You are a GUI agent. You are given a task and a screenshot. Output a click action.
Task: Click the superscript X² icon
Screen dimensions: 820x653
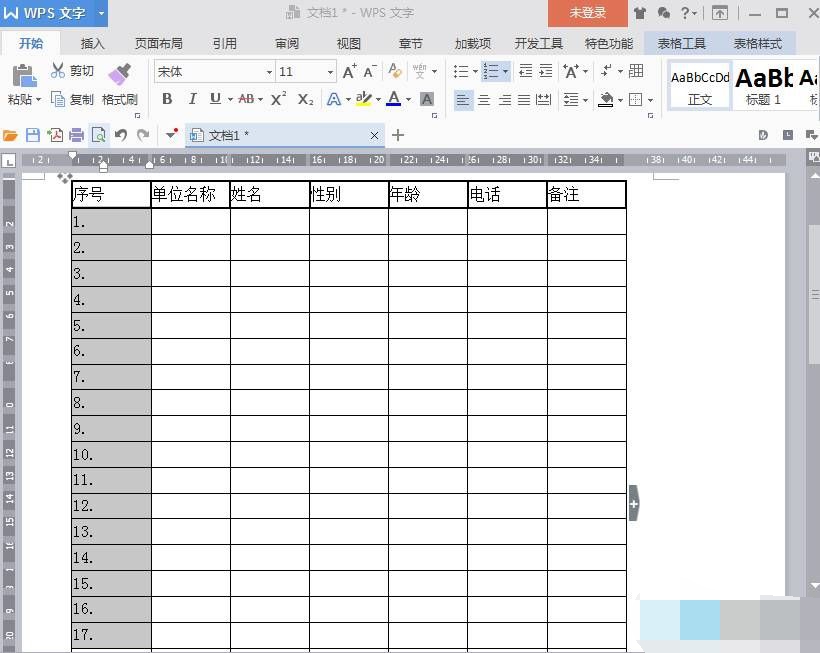279,99
